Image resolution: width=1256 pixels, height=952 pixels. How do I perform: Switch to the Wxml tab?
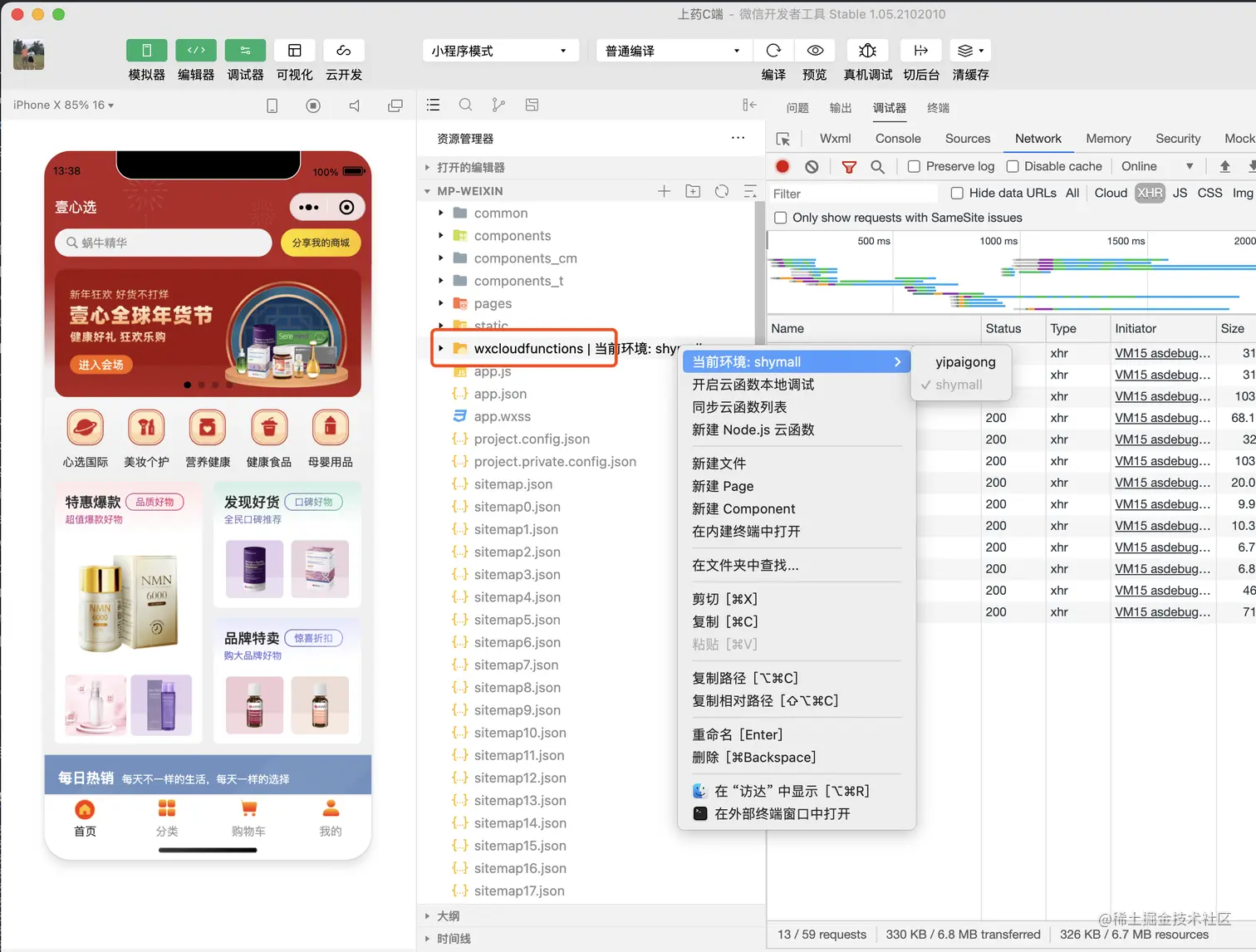(x=835, y=139)
